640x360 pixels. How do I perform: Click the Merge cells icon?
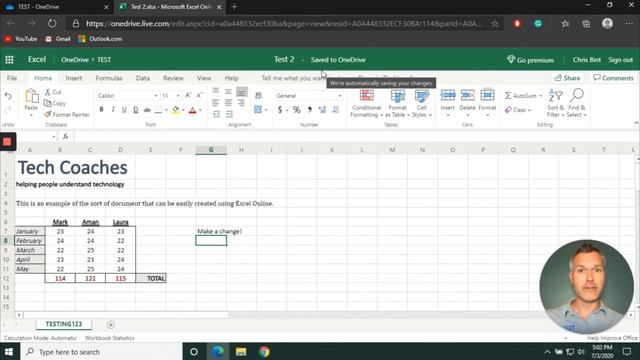[258, 109]
